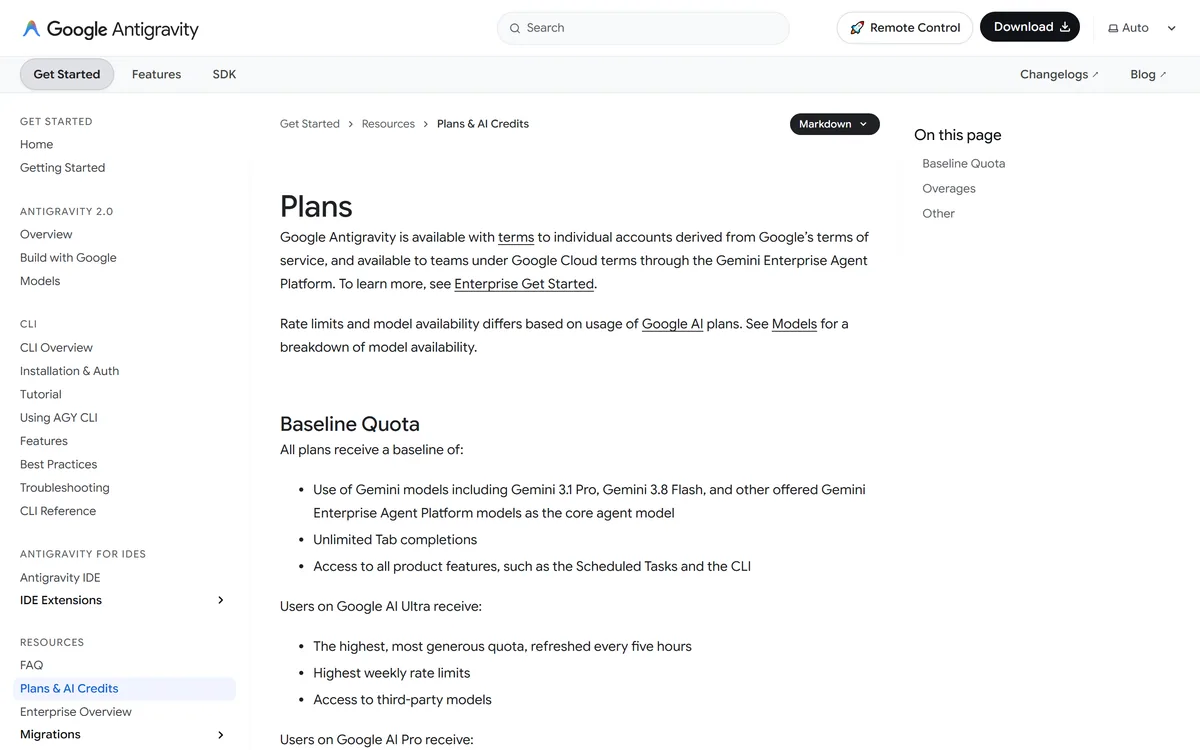Click the download arrow icon
This screenshot has height=750, width=1200.
point(1065,27)
